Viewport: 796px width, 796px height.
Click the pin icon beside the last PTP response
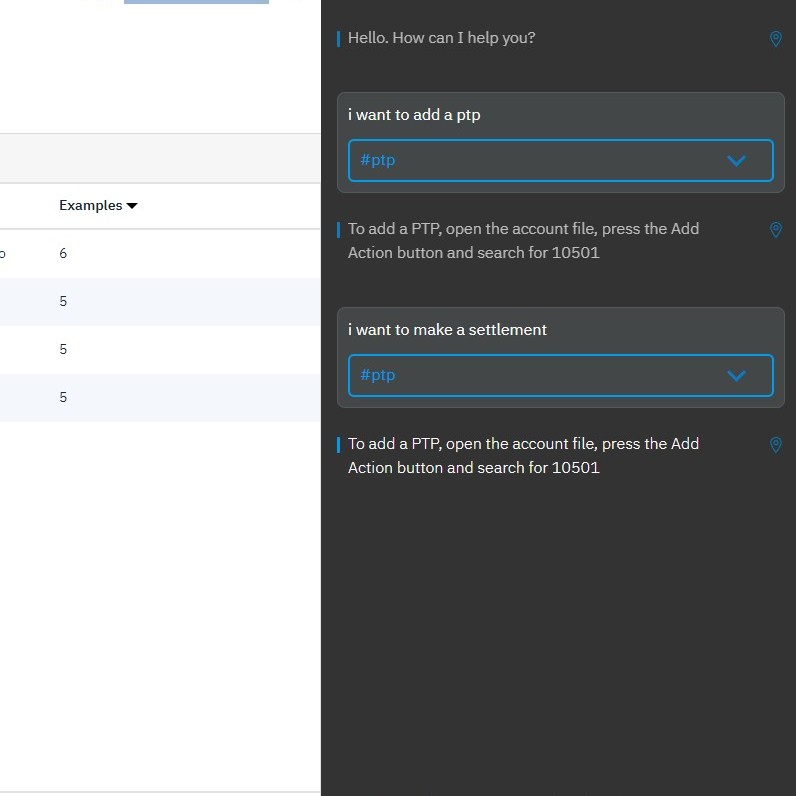point(775,445)
